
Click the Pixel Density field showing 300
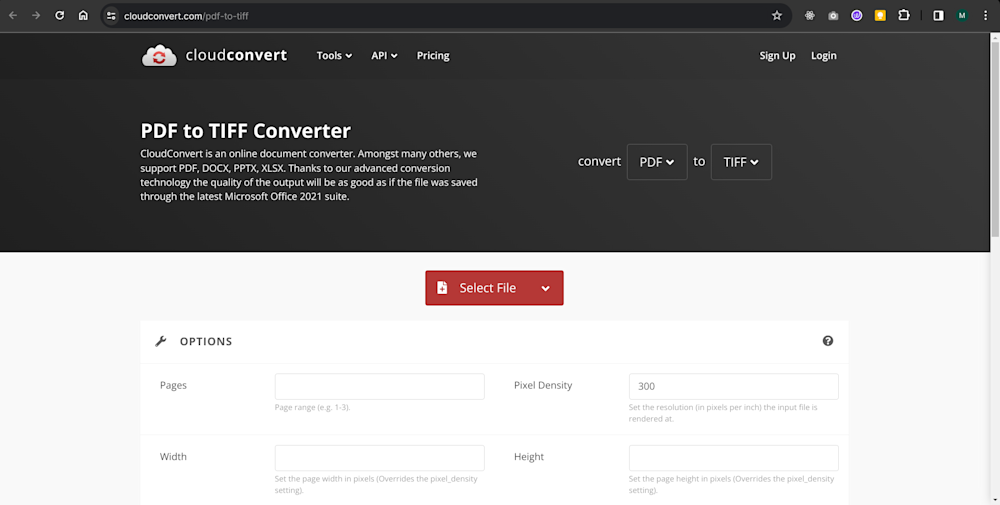tap(733, 386)
